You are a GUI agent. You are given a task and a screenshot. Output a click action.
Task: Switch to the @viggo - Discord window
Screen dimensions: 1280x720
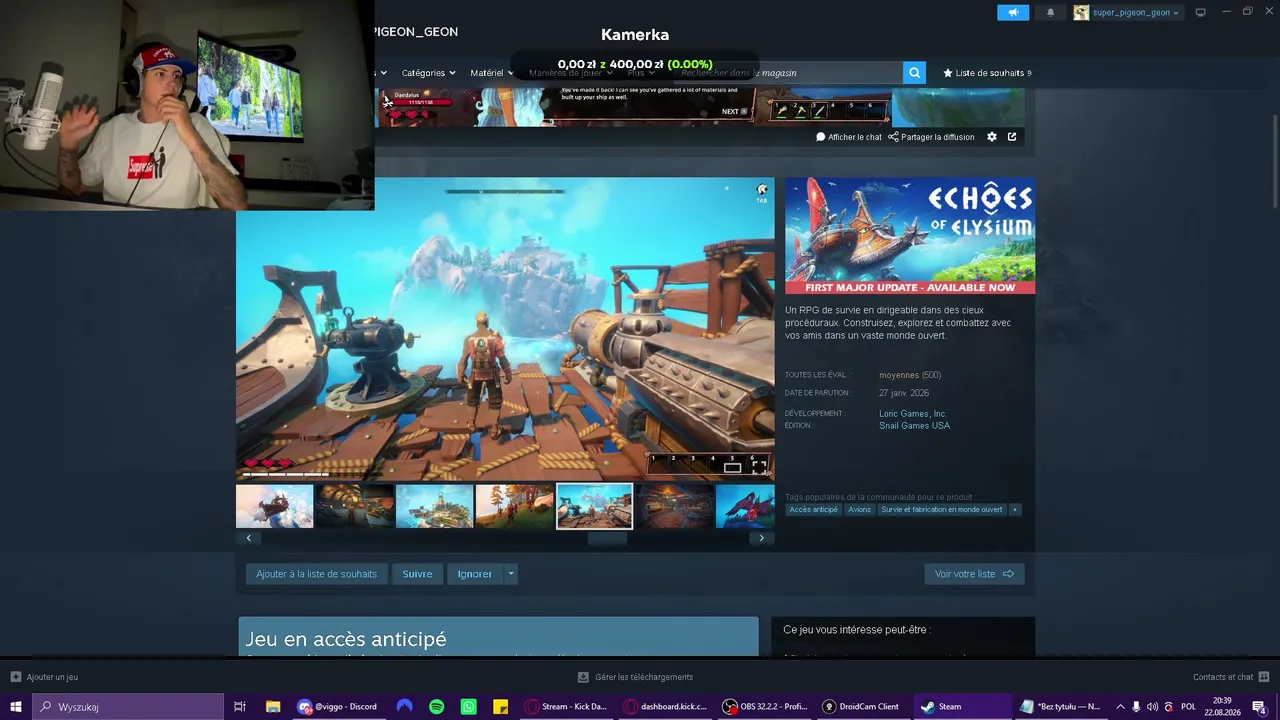point(338,707)
